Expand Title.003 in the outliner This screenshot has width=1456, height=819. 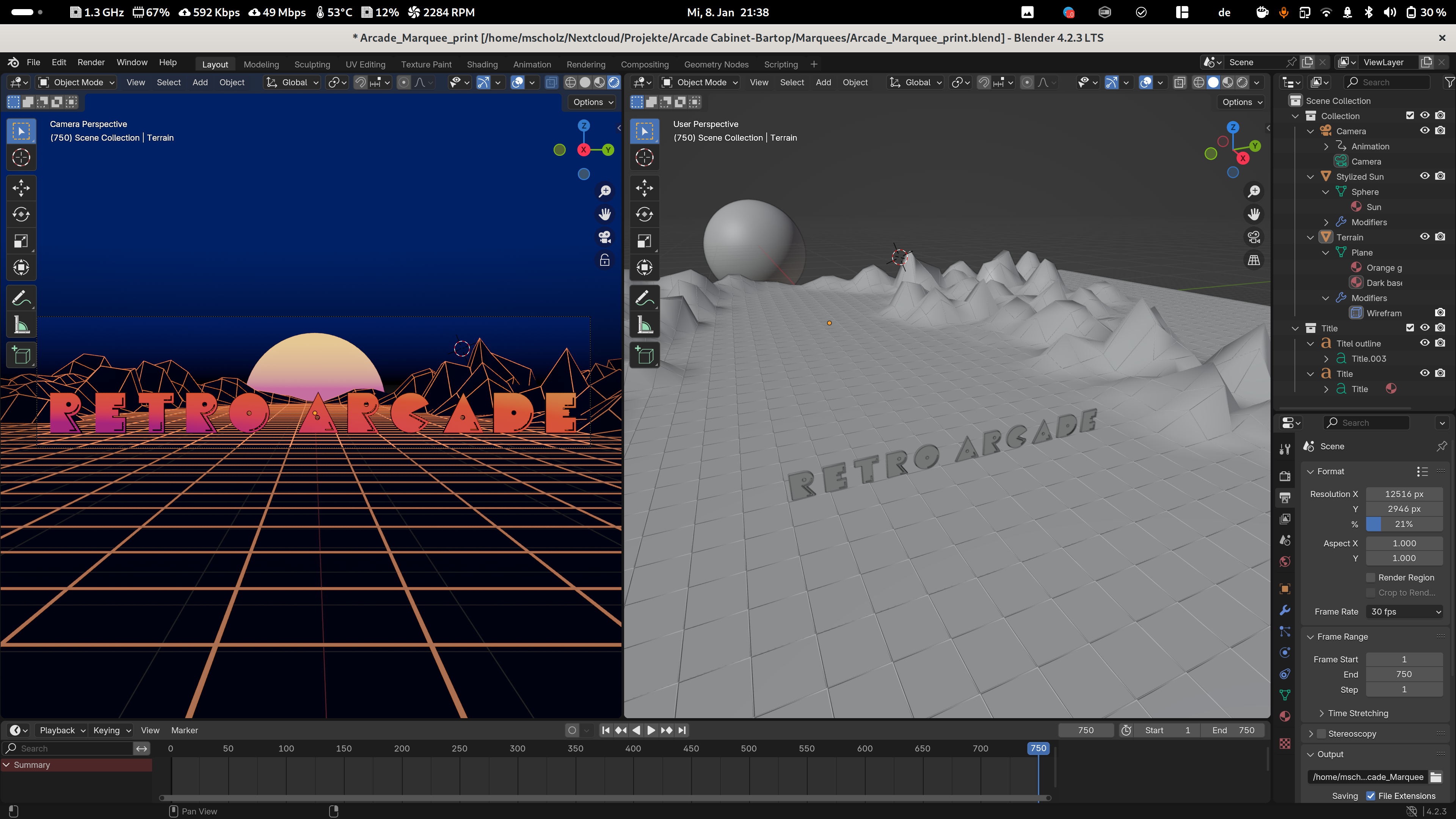coord(1326,359)
